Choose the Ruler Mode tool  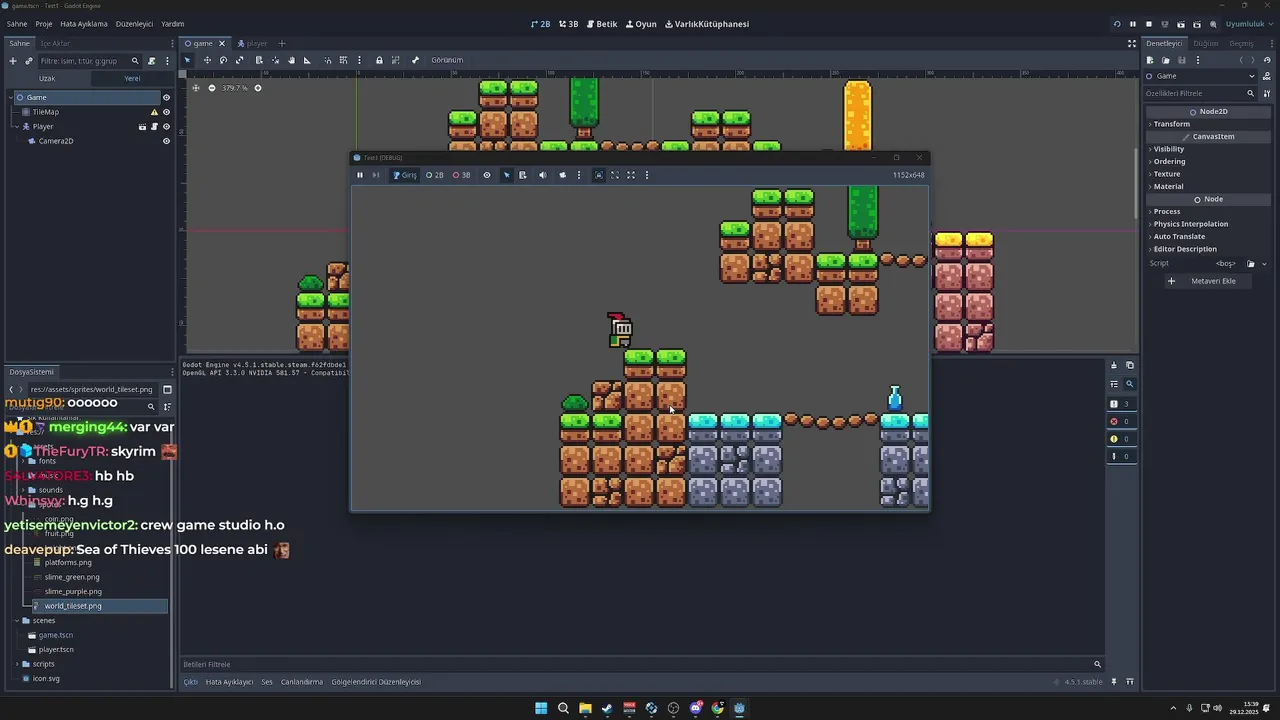[x=307, y=60]
